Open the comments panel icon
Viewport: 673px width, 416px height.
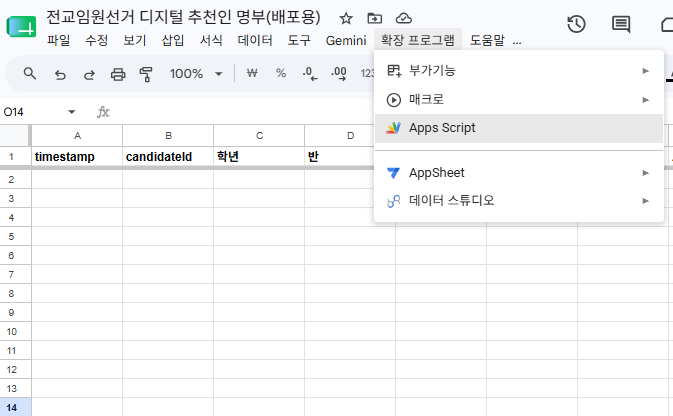coord(621,24)
